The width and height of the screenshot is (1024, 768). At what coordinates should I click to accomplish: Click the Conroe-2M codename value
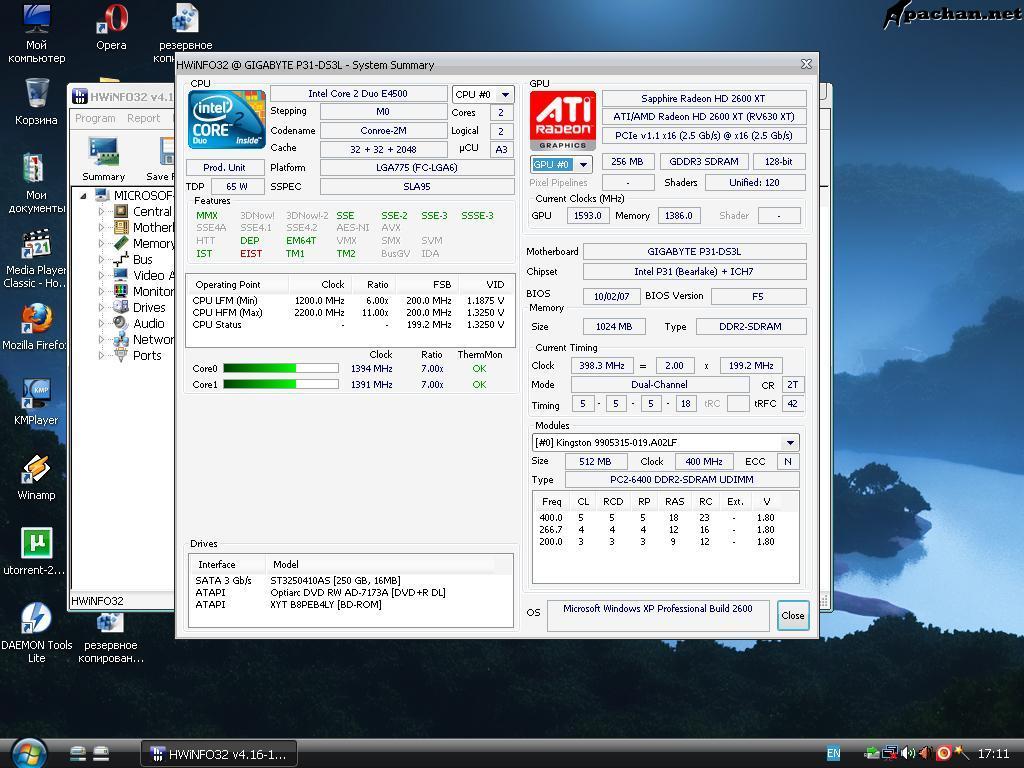point(383,131)
